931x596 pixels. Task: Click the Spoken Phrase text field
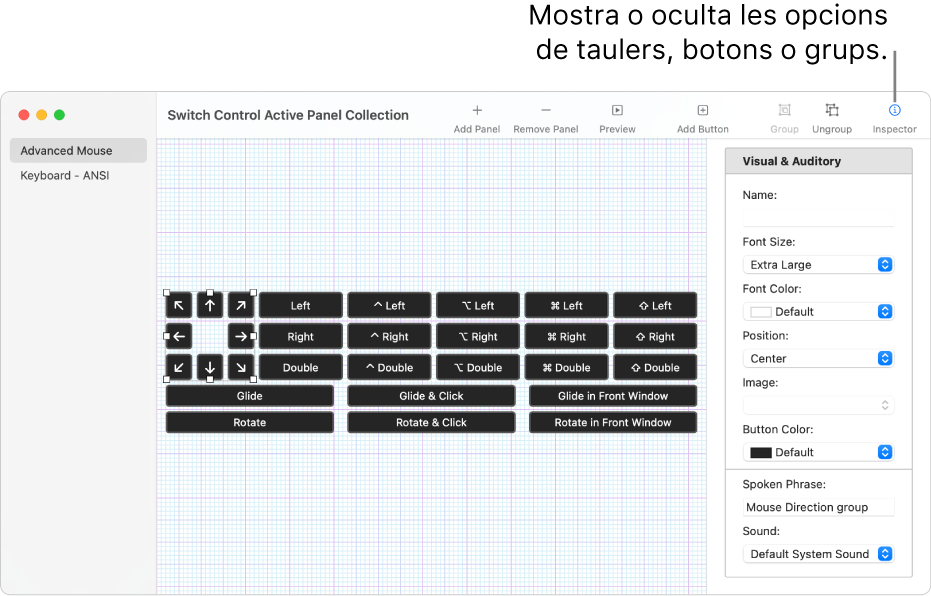point(818,507)
